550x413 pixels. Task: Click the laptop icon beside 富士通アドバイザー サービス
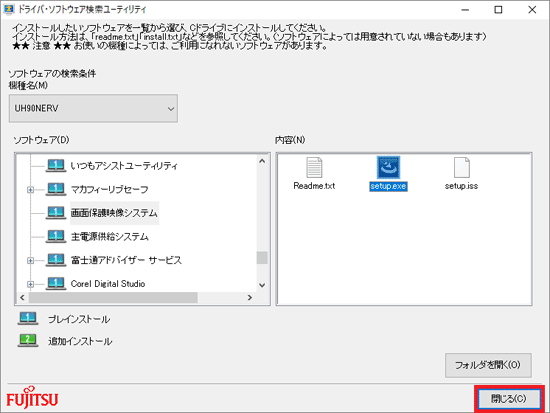coord(56,260)
